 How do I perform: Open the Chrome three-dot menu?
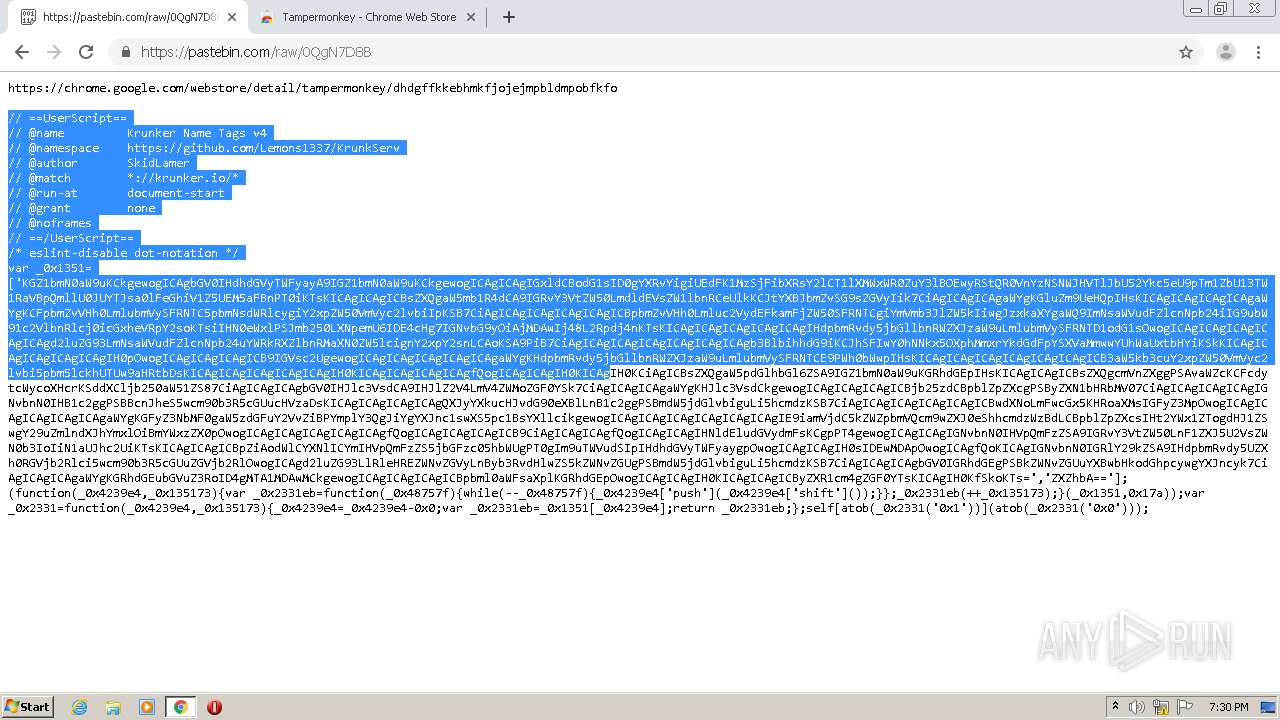click(1258, 52)
